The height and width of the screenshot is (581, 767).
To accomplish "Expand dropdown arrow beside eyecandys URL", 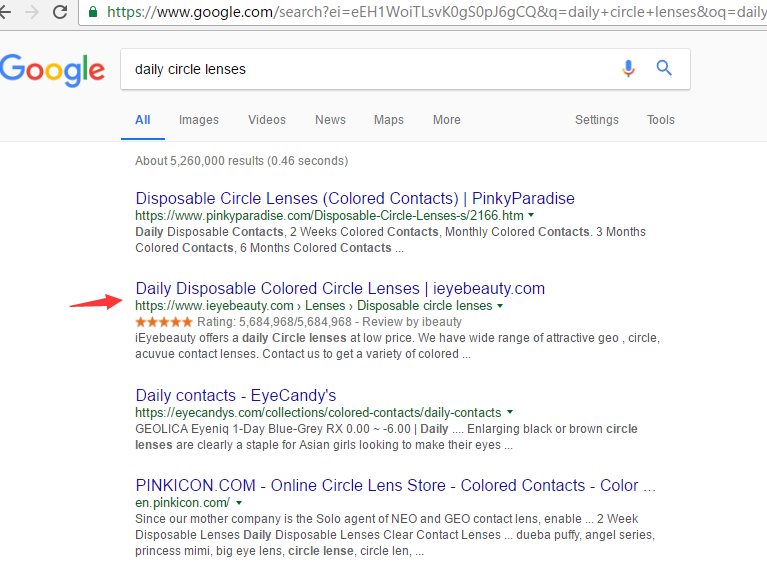I will [x=510, y=412].
